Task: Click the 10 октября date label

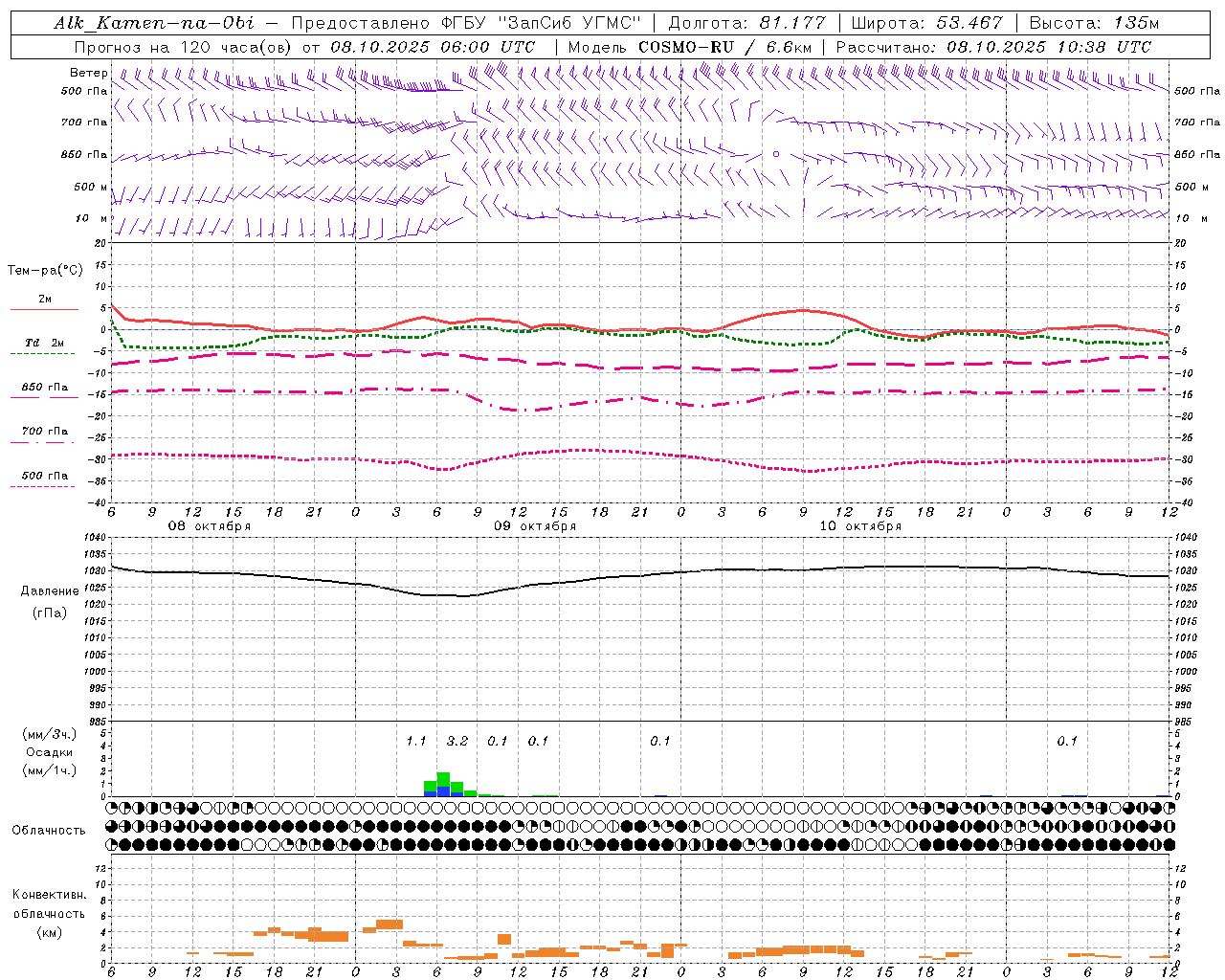Action: [x=860, y=526]
